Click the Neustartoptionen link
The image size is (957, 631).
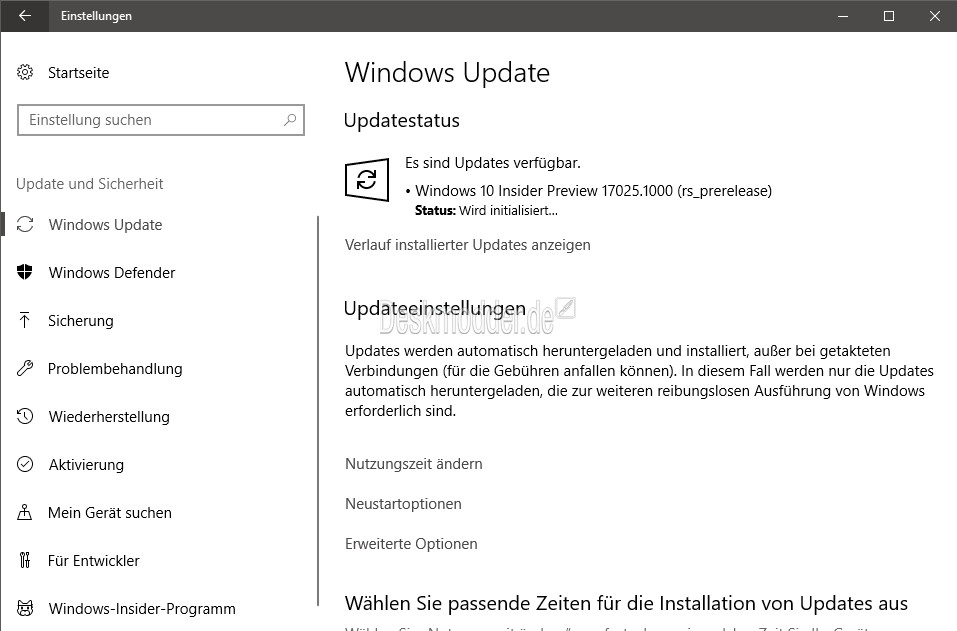[403, 503]
